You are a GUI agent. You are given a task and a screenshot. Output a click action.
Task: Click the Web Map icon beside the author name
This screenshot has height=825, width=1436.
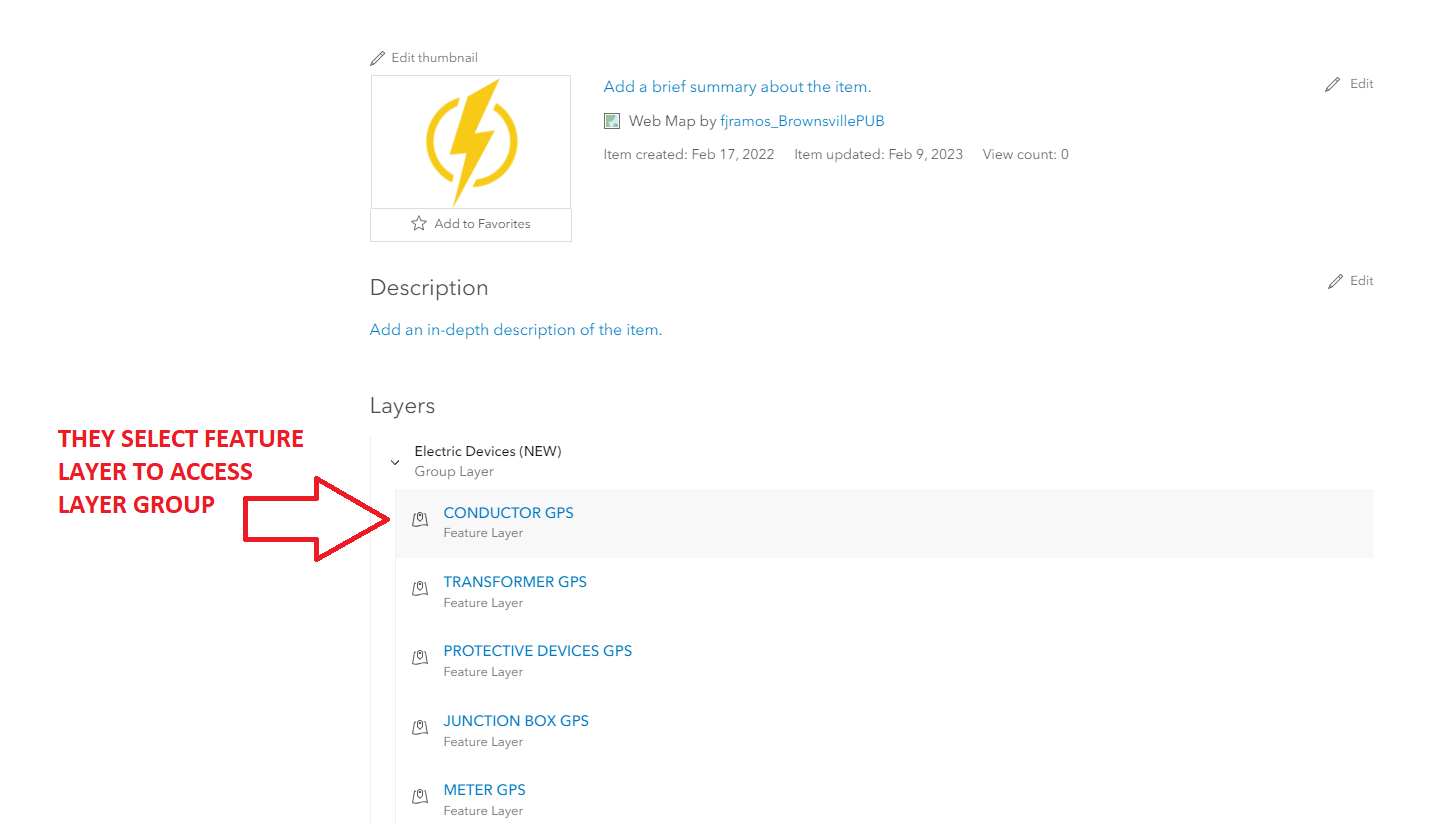(x=611, y=120)
